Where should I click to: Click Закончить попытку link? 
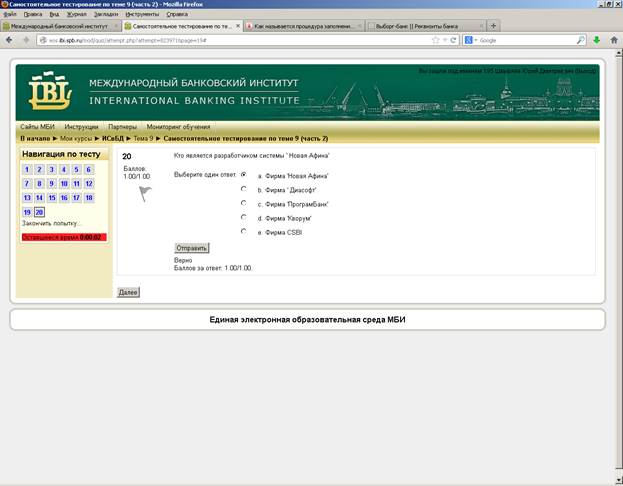[51, 223]
